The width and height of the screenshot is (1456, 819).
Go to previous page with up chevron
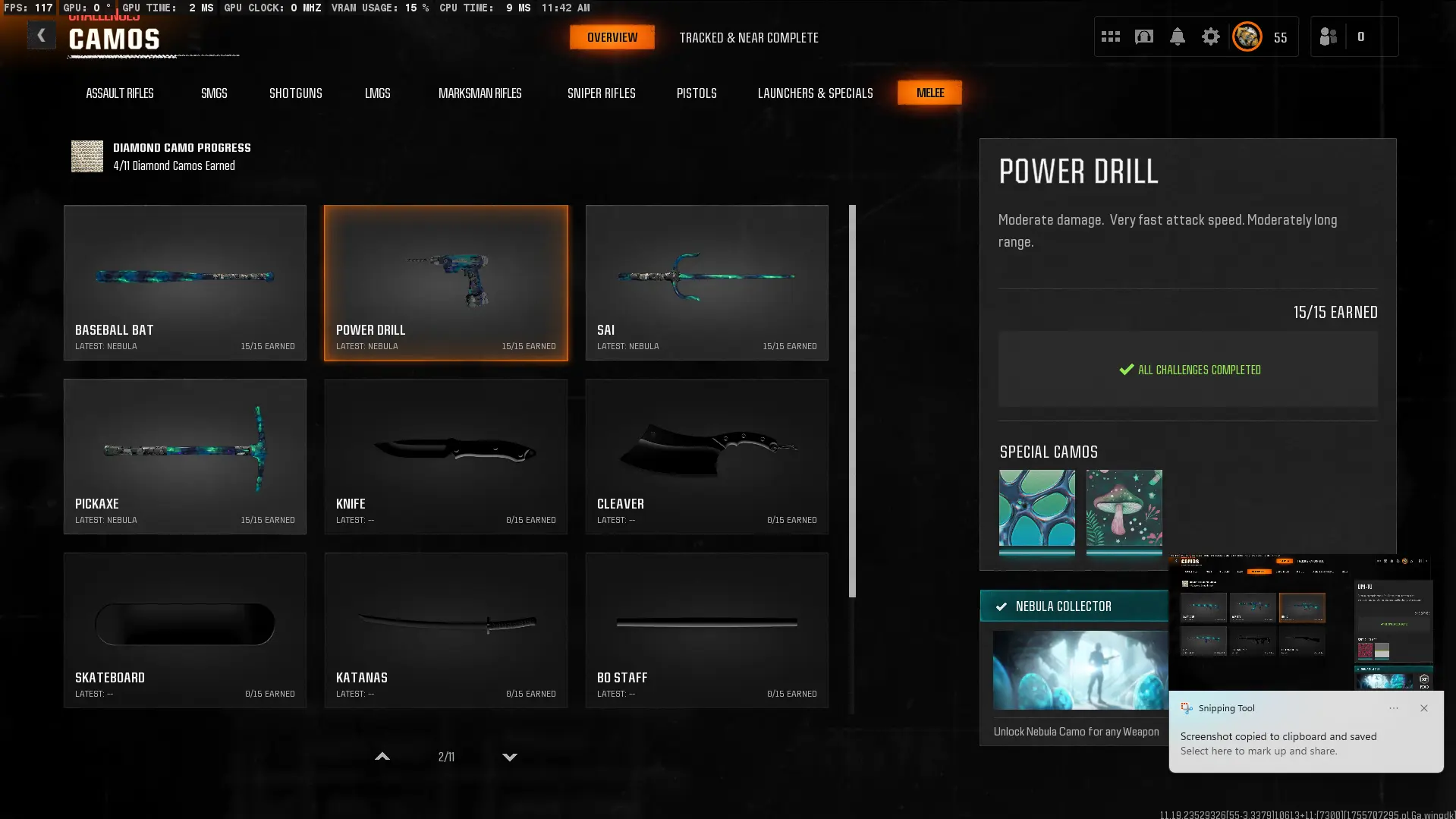click(x=382, y=757)
